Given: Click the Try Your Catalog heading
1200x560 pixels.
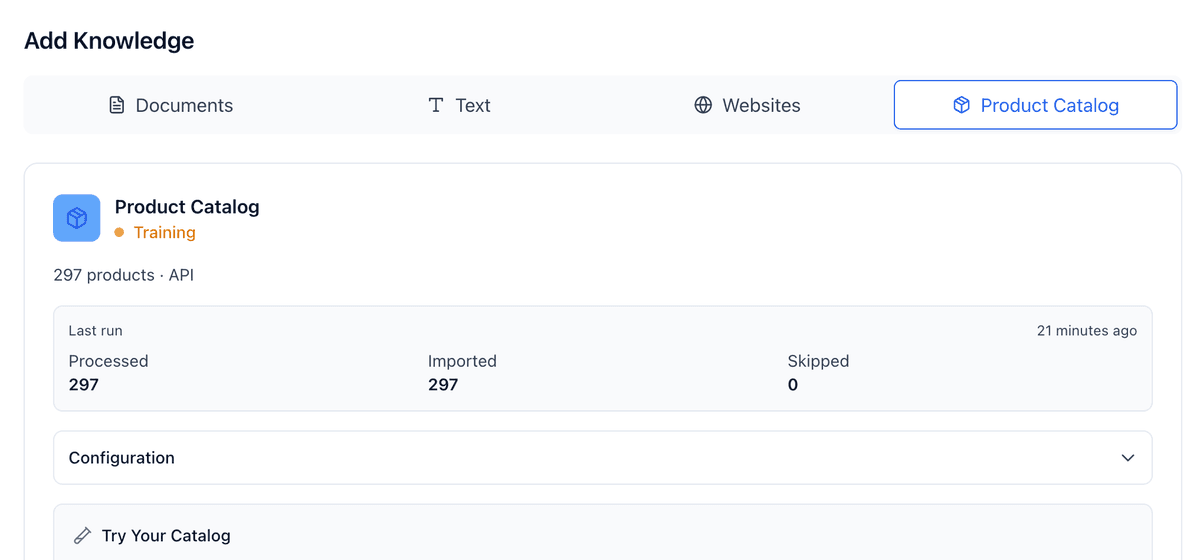Looking at the screenshot, I should pos(166,536).
